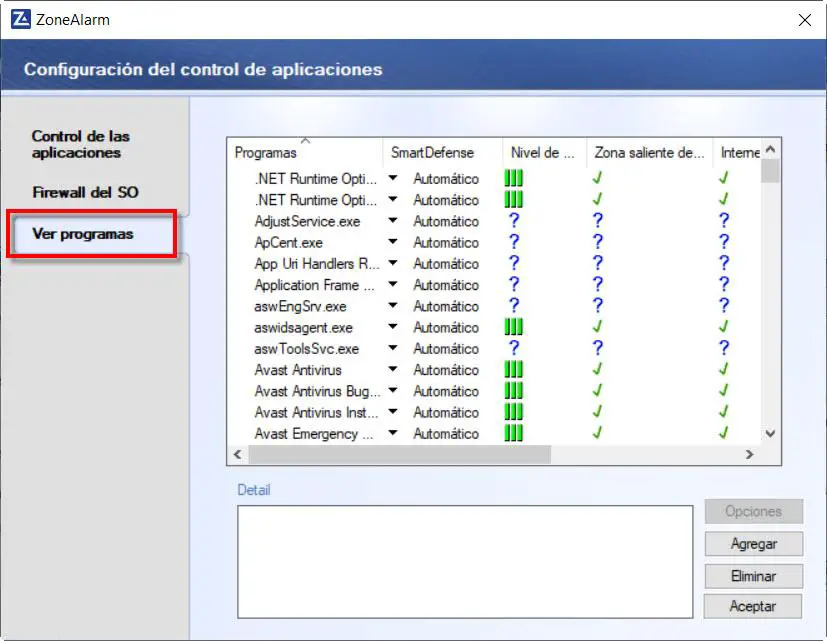
Task: Open SmartDefense dropdown for Avast Emergency row
Action: 392,433
